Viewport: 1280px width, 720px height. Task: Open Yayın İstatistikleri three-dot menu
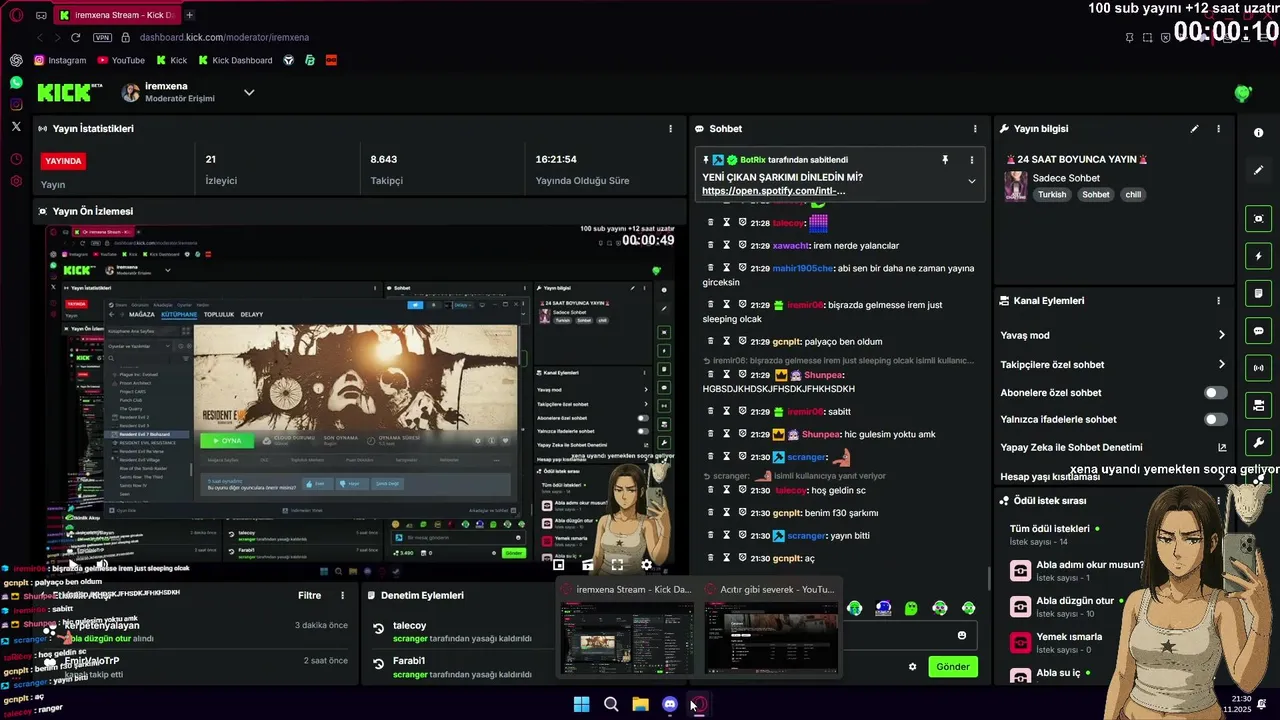[x=670, y=129]
